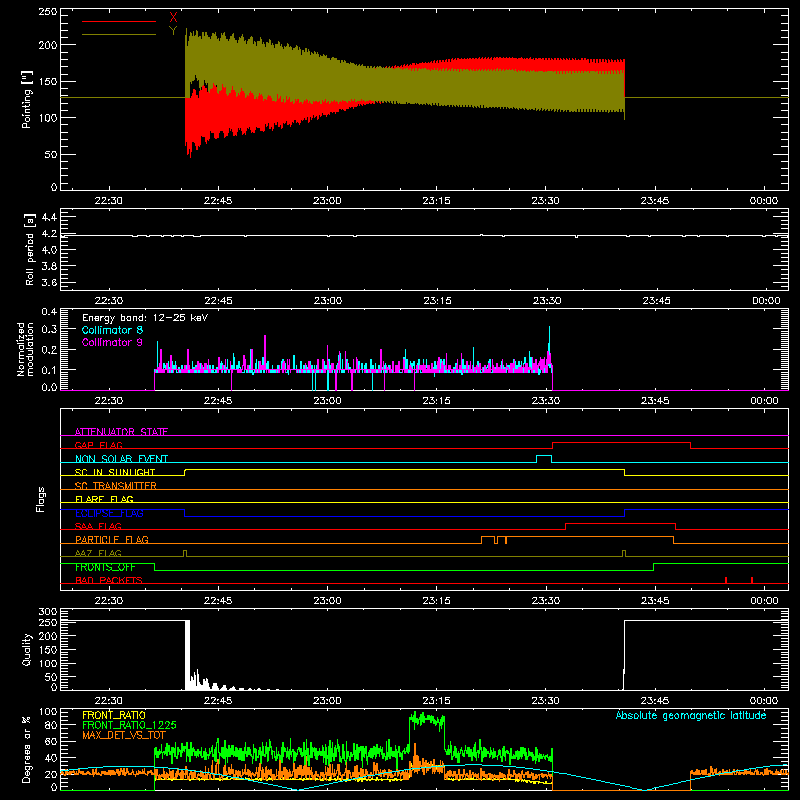Click the 23:00 tick under the Pointing plot
The height and width of the screenshot is (800, 800).
327,201
